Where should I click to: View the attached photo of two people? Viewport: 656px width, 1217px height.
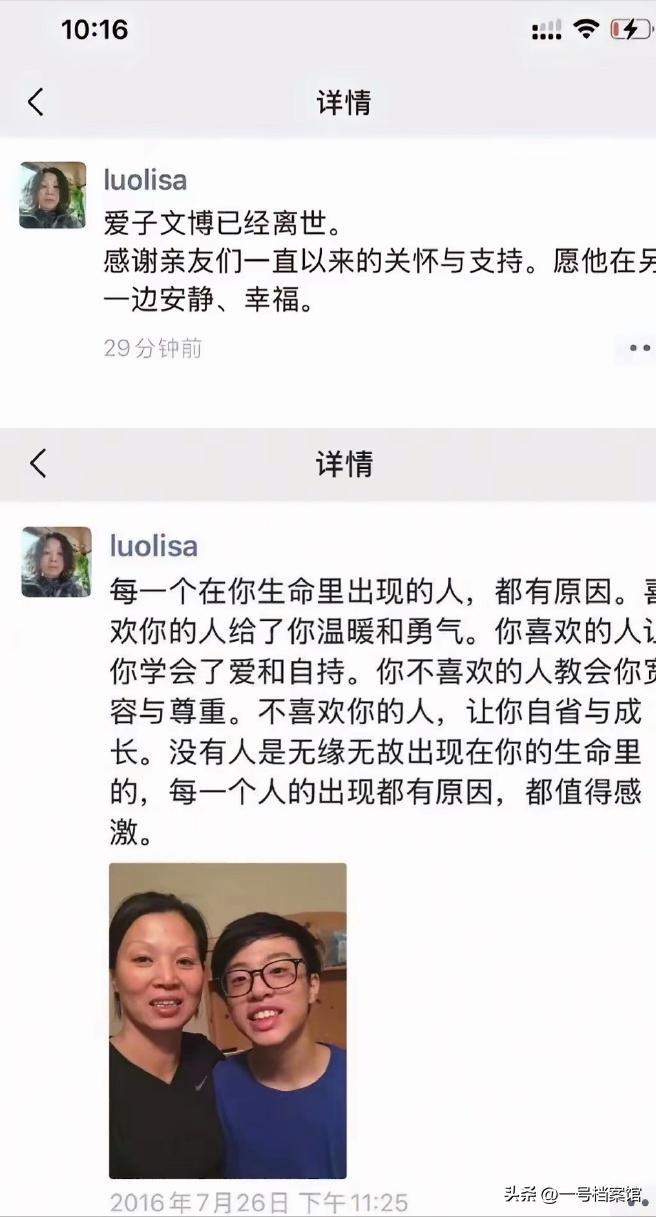pyautogui.click(x=228, y=1021)
